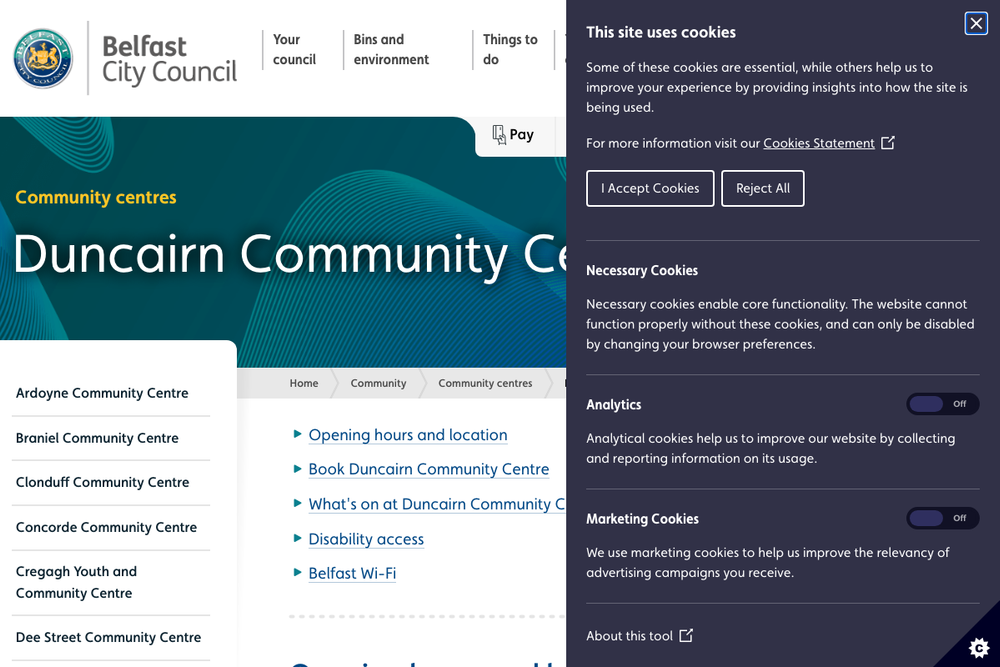Click external link icon beside Cookies Statement

(888, 143)
